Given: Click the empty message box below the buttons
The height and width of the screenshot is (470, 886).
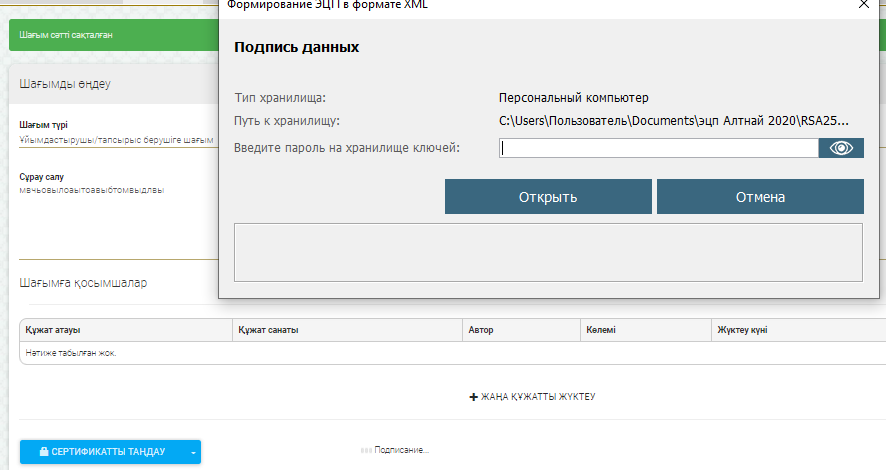Looking at the screenshot, I should pyautogui.click(x=547, y=251).
